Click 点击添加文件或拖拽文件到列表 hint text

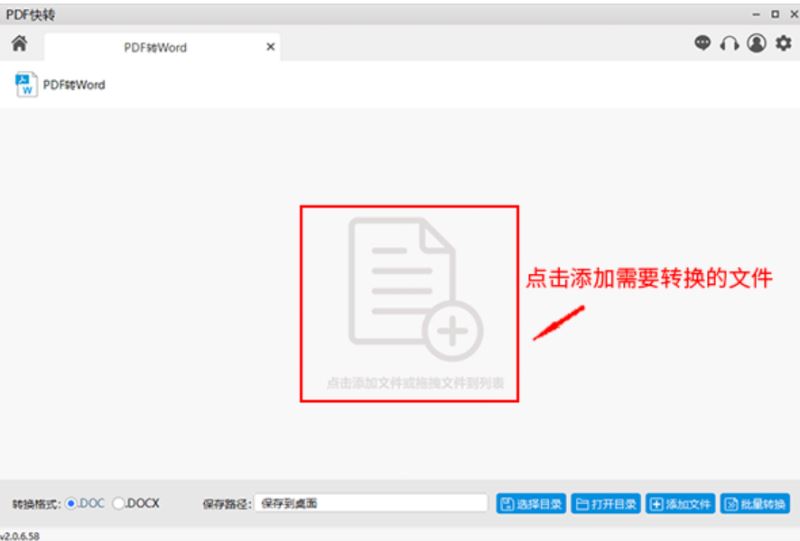[x=415, y=383]
